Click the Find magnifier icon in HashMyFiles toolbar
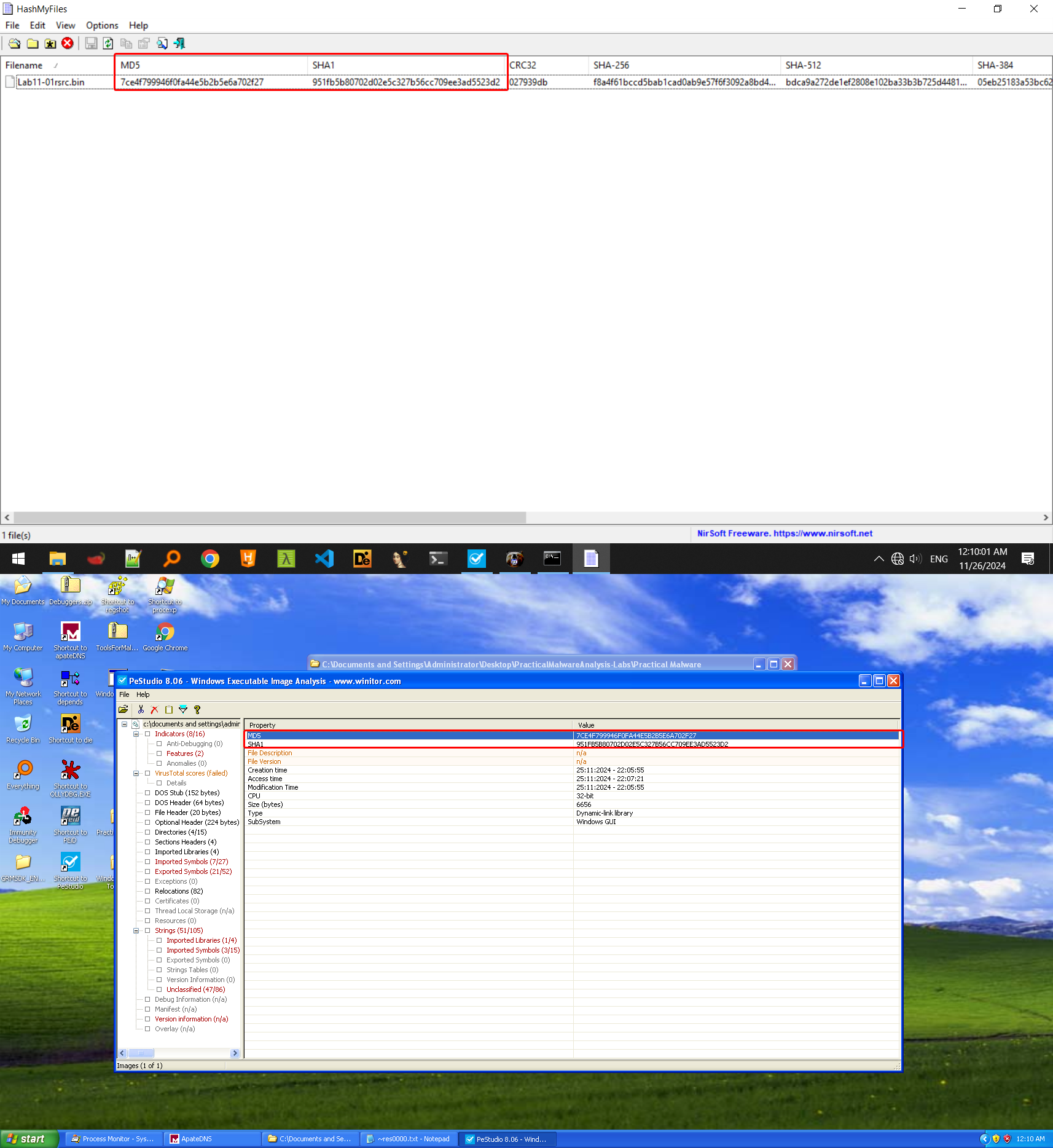The width and height of the screenshot is (1053, 1148). coord(162,44)
